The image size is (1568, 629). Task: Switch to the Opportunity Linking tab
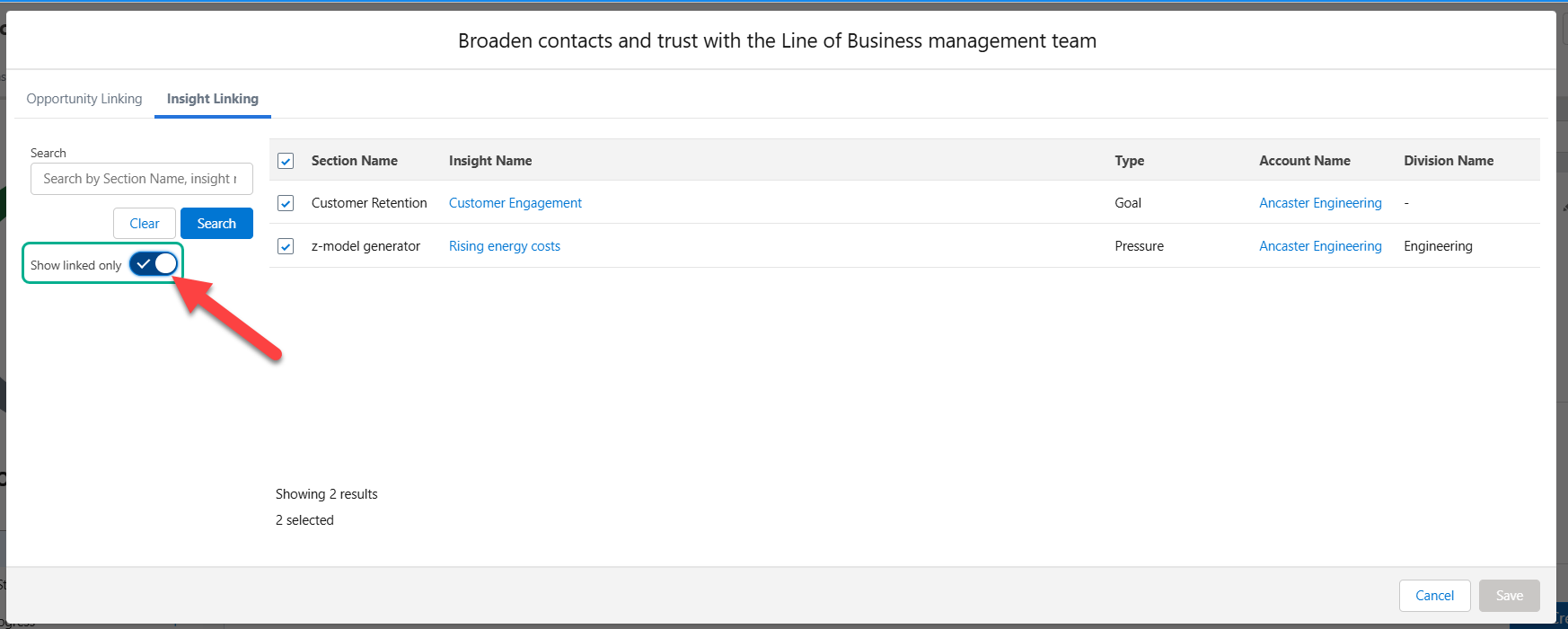coord(84,99)
